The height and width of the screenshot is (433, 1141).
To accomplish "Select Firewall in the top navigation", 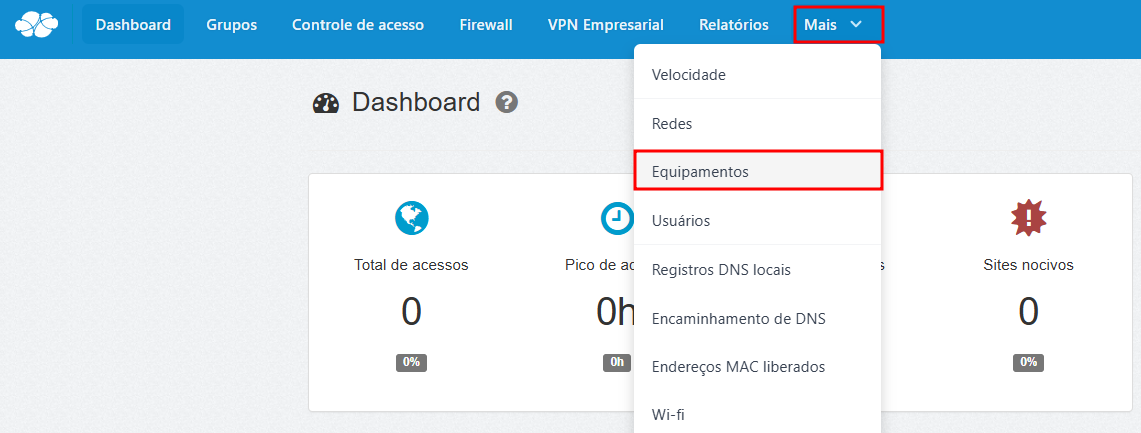I will point(486,25).
